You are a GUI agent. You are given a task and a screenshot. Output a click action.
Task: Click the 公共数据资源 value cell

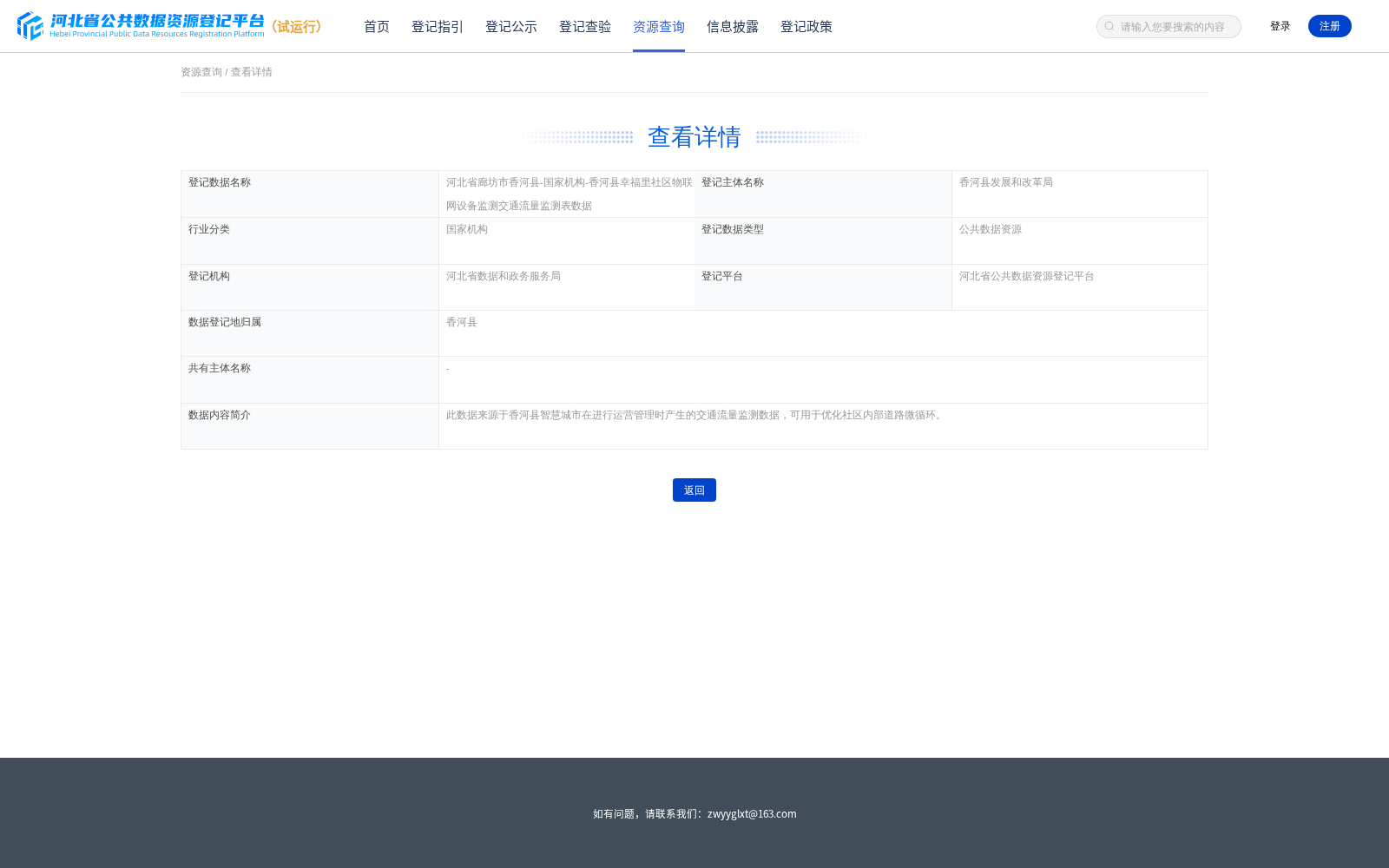pos(1080,241)
